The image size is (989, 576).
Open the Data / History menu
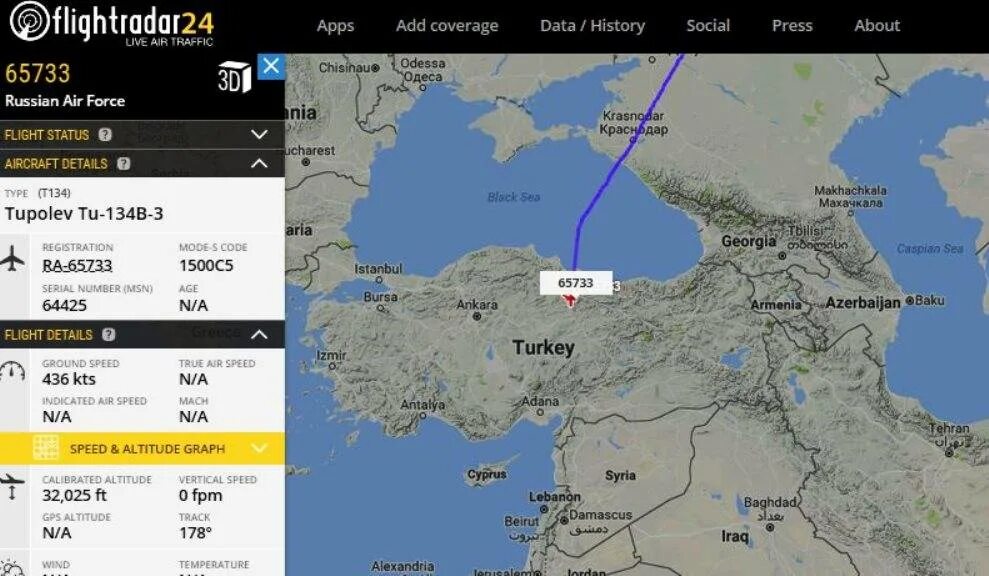click(x=592, y=26)
